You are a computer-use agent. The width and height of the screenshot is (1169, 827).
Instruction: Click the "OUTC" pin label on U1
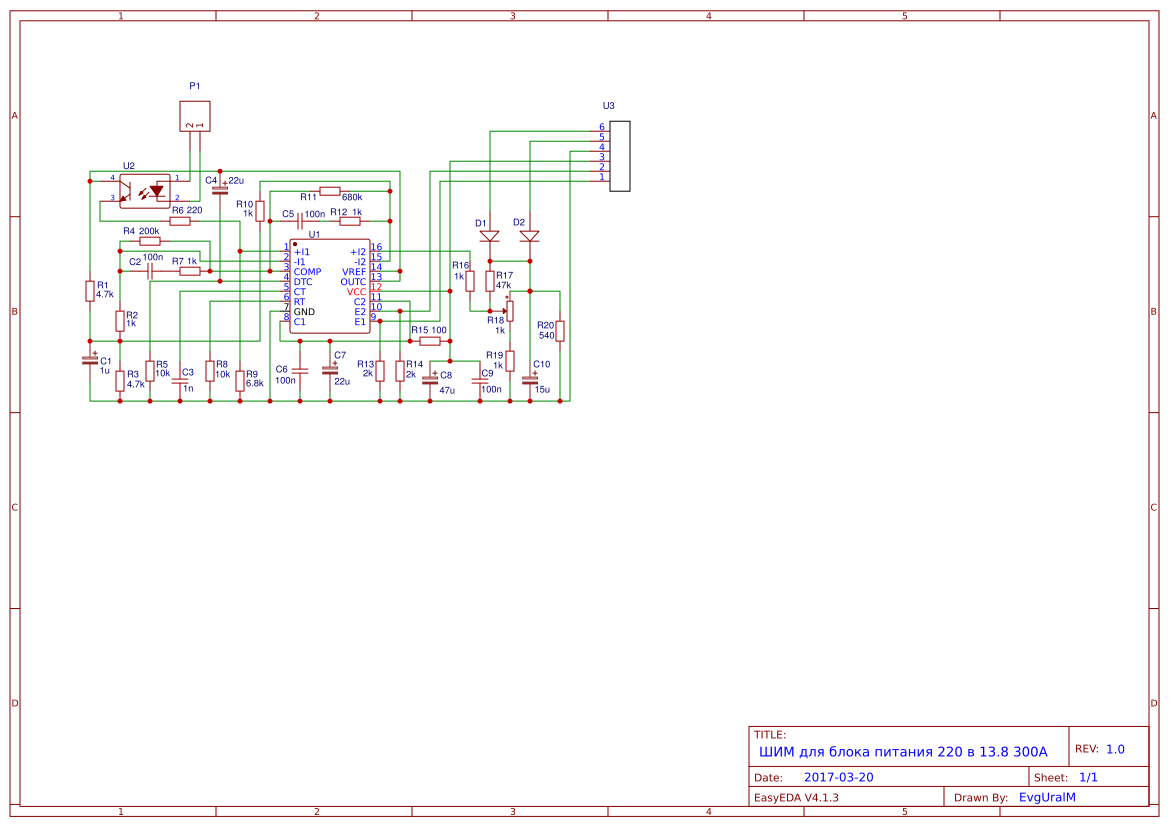coord(353,282)
